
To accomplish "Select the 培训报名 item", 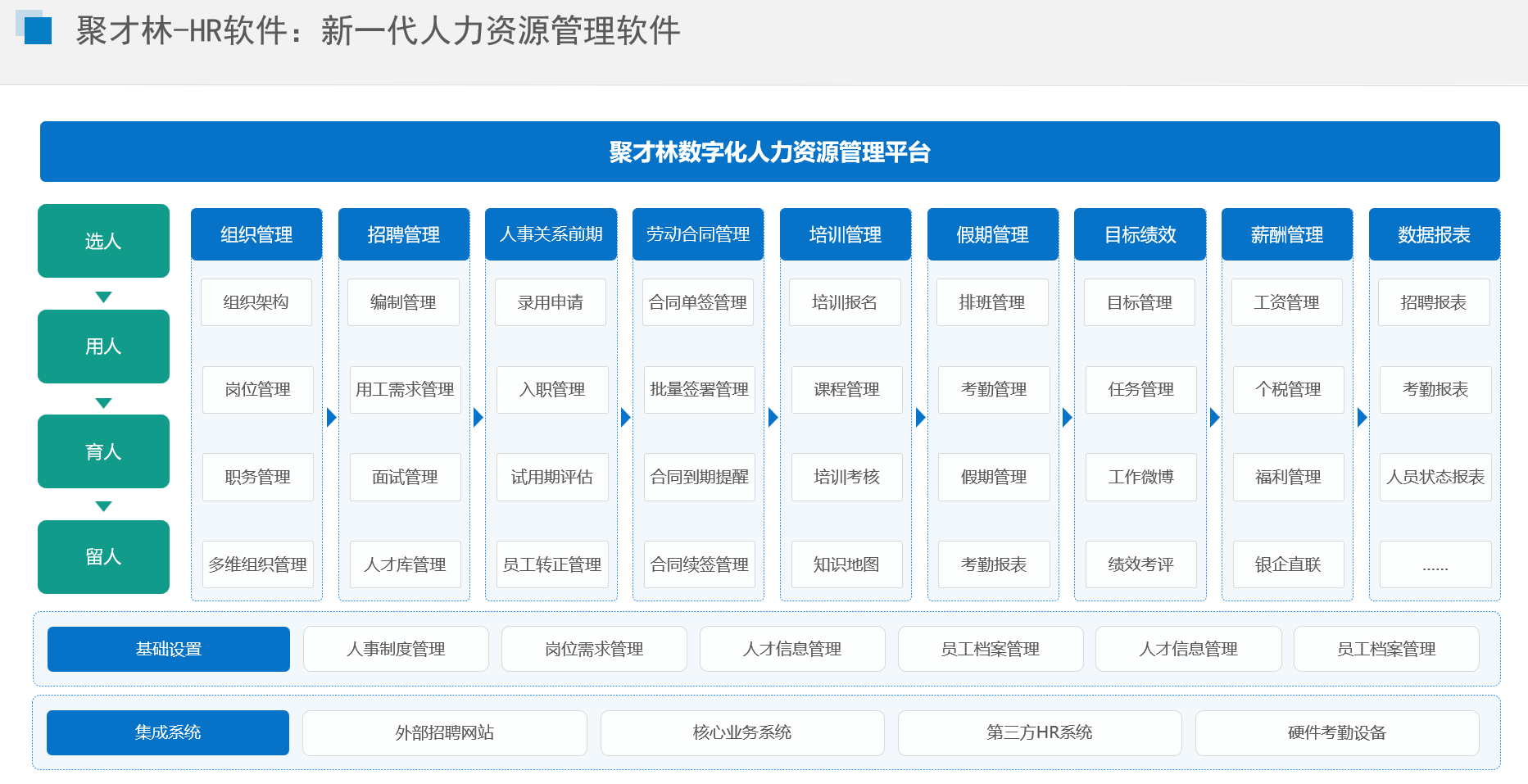I will (x=845, y=302).
